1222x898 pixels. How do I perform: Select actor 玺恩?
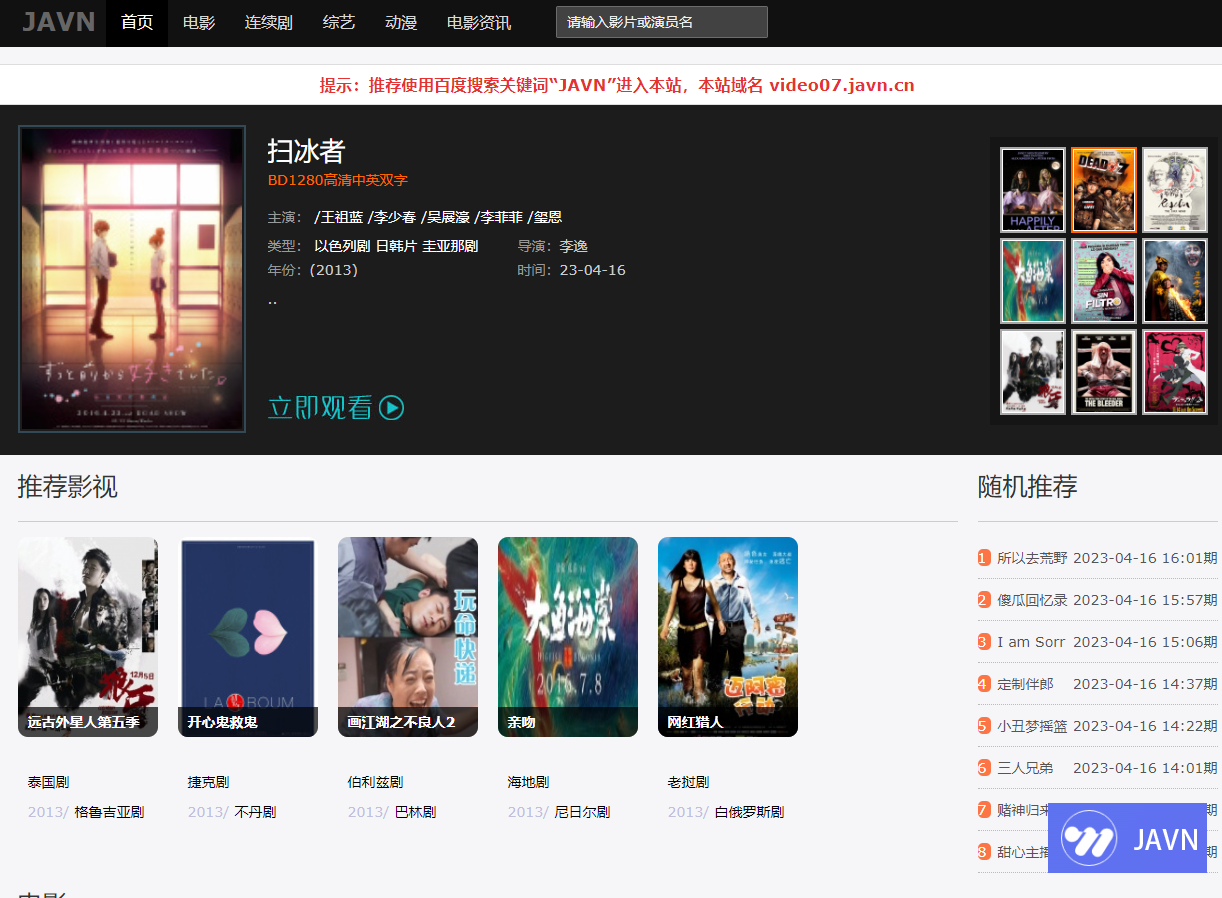point(544,217)
